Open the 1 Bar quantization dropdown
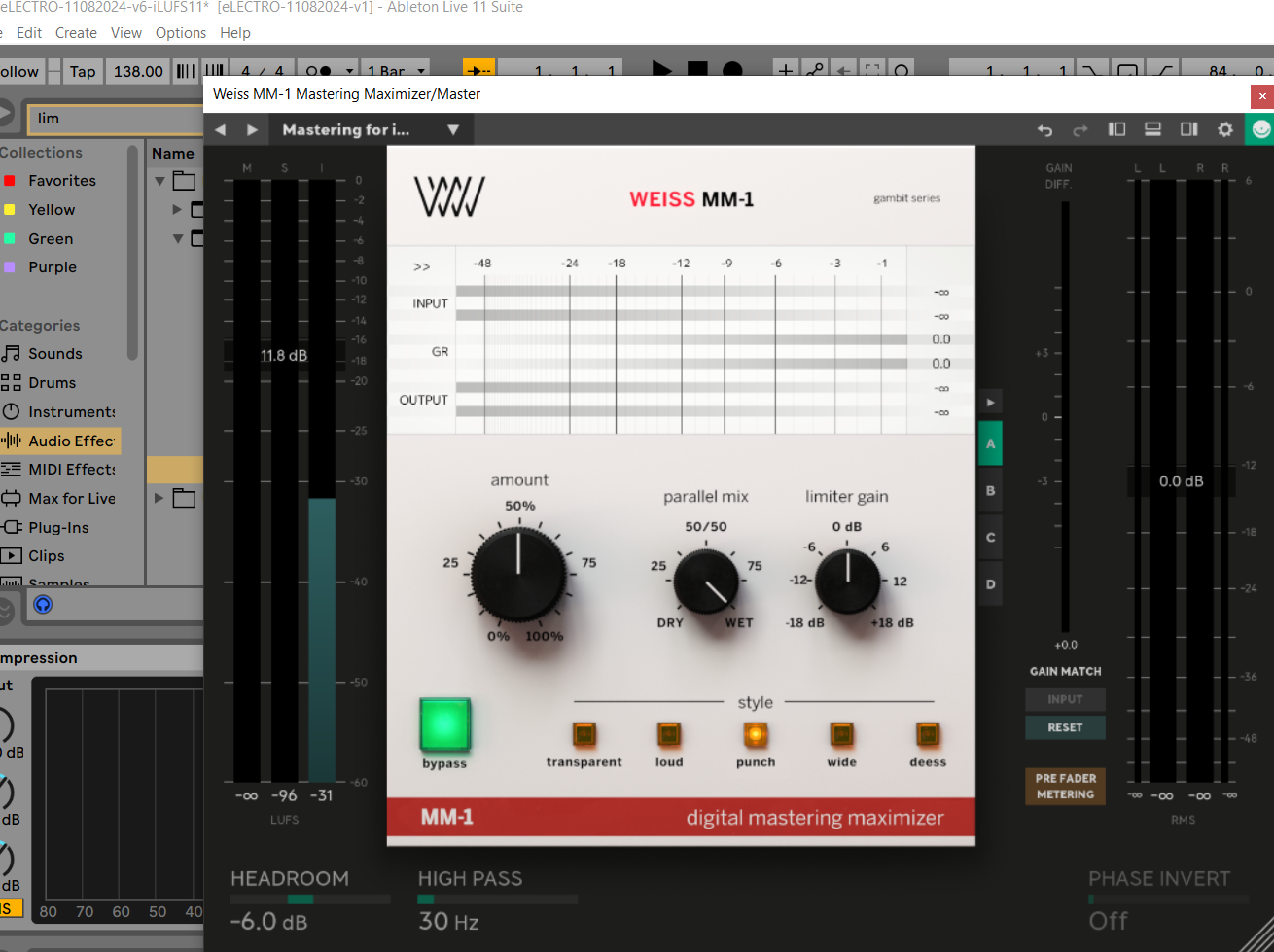The height and width of the screenshot is (952, 1274). [x=396, y=71]
